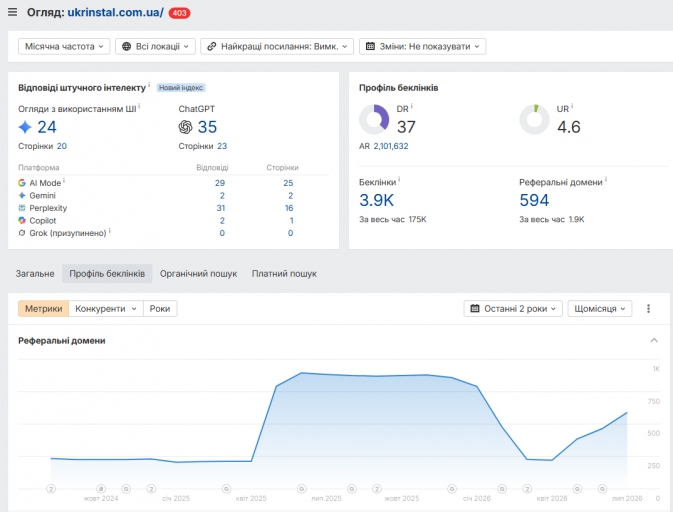Viewport: 673px width, 512px height.
Task: Click the Grok platform icon
Action: 22,233
